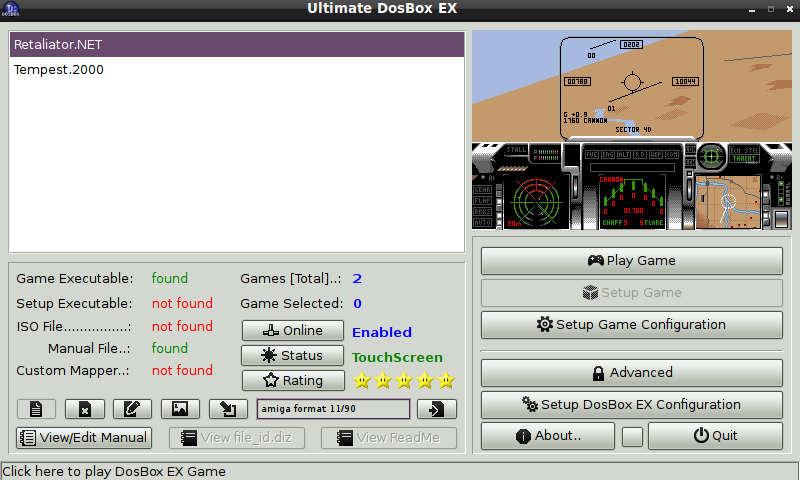Viewport: 800px width, 480px height.
Task: Click the picture image icon button
Action: (180, 409)
